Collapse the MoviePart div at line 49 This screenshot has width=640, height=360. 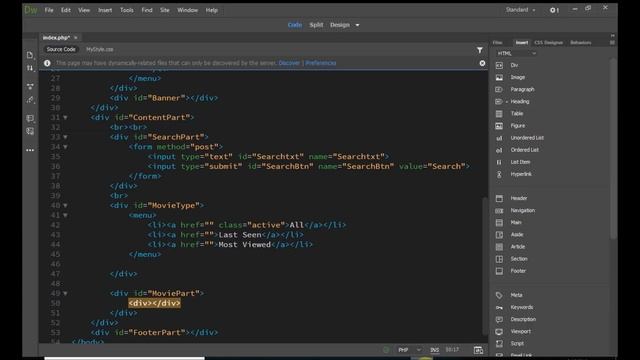point(65,293)
